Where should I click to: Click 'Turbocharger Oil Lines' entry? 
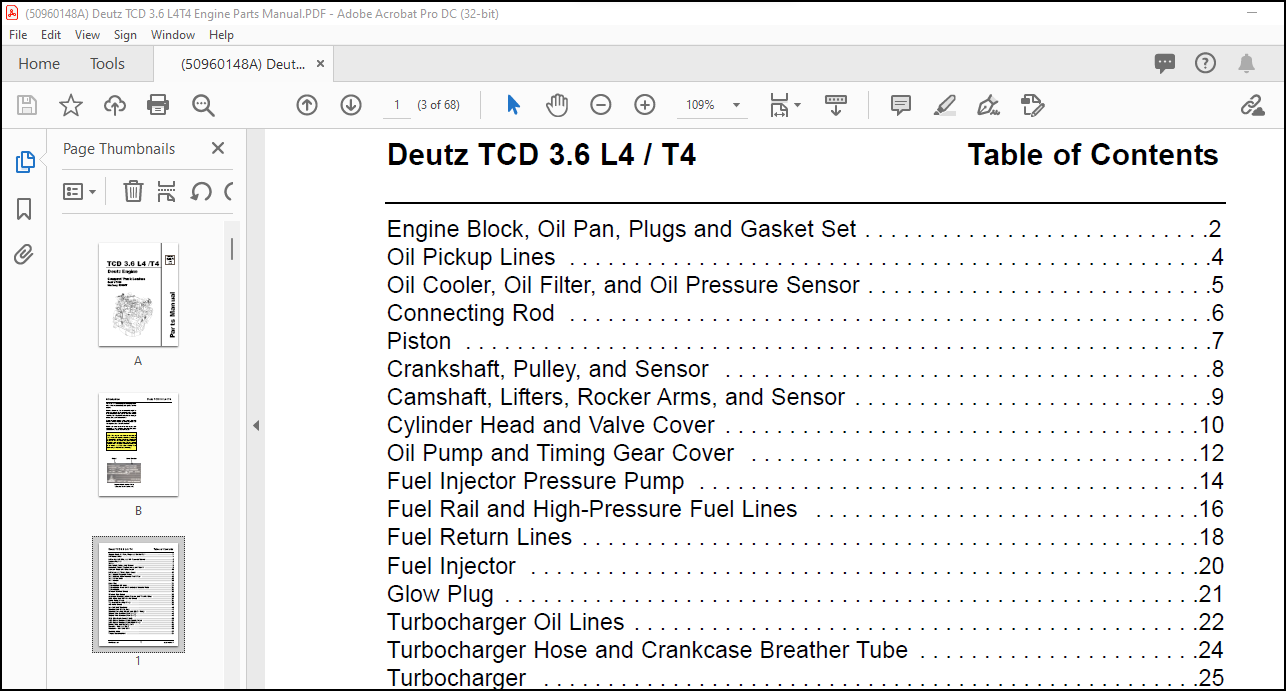tap(506, 622)
